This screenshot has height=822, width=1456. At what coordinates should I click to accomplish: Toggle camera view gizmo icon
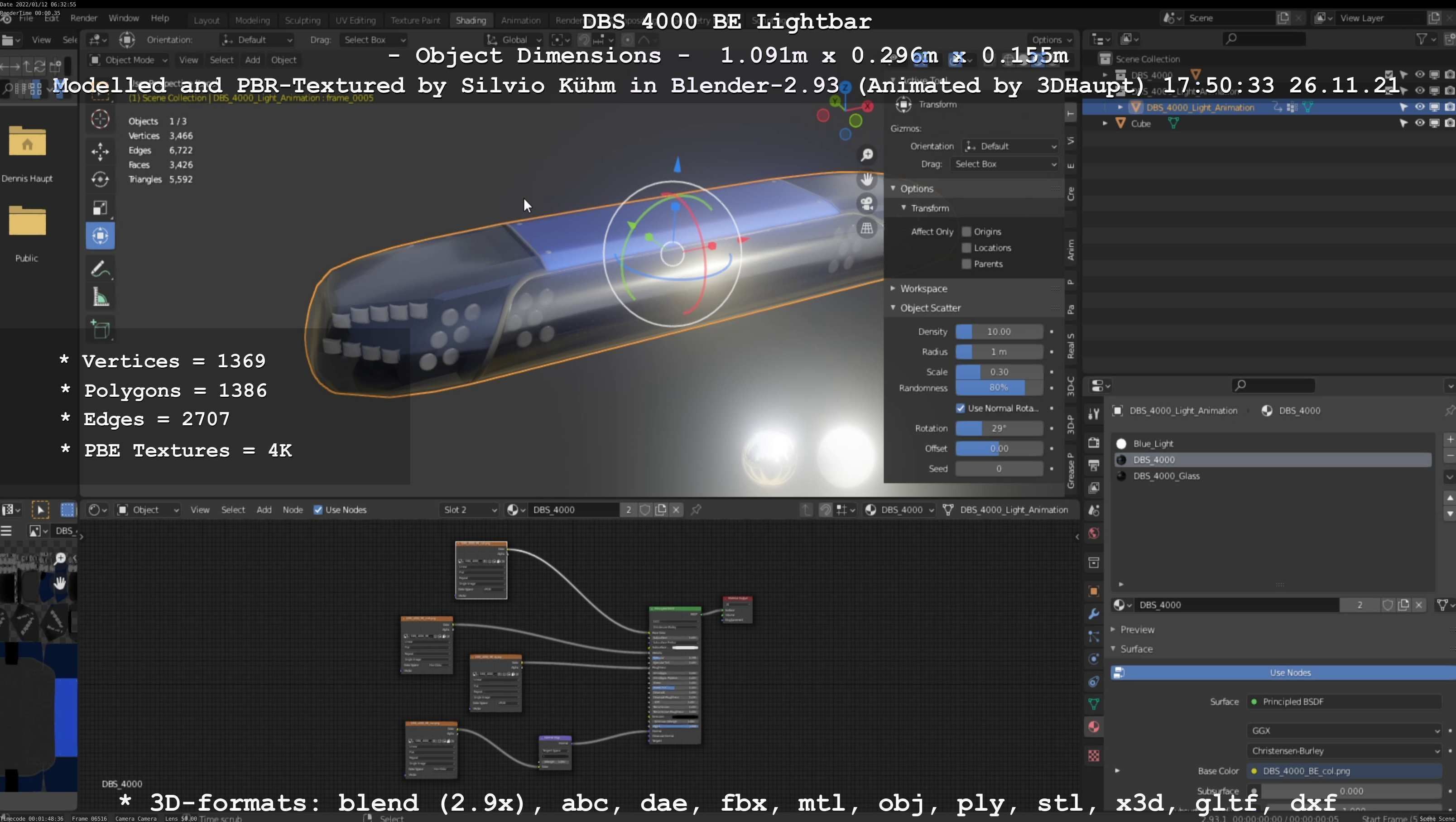click(866, 203)
